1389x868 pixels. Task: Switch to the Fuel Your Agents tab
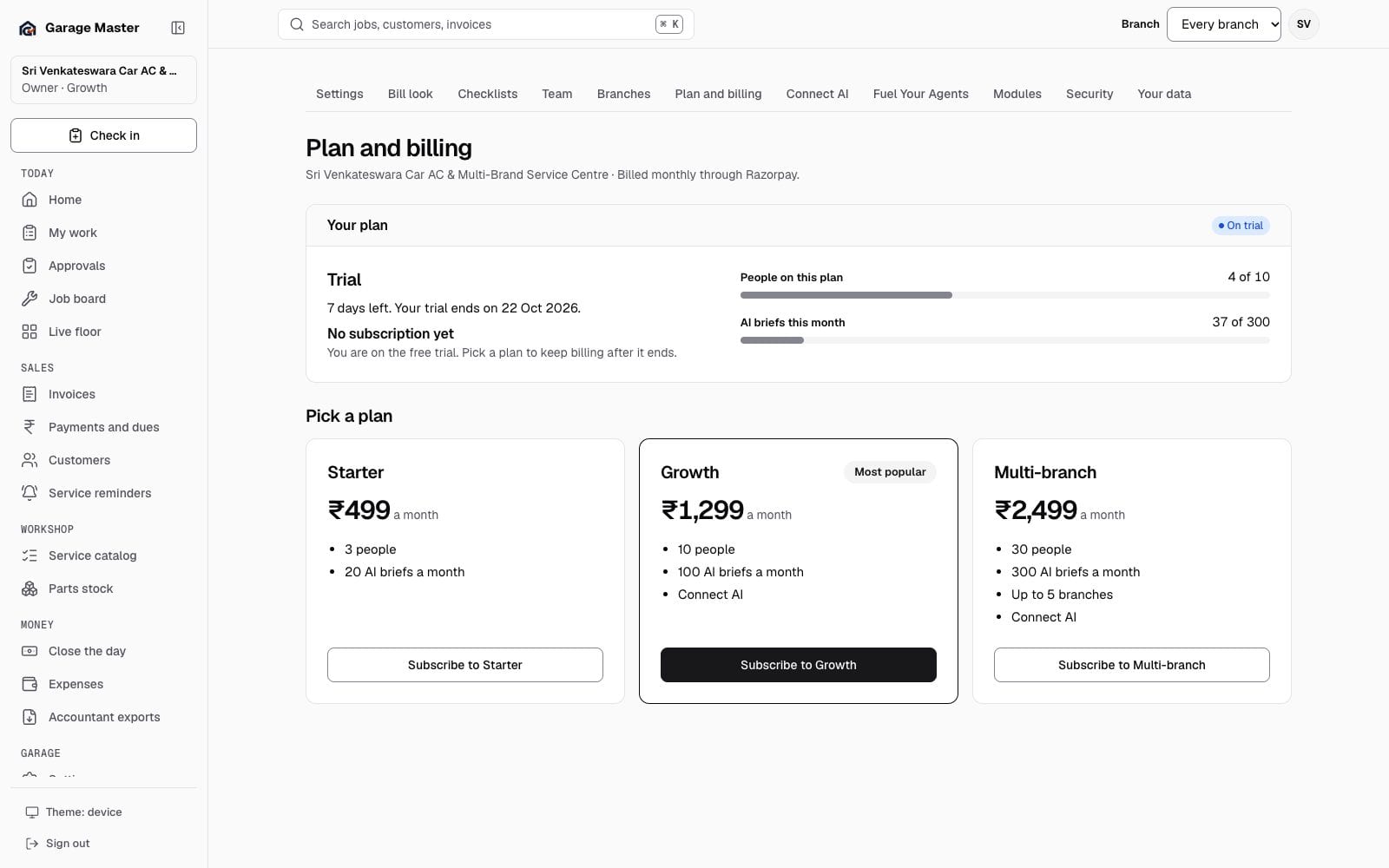(x=920, y=94)
